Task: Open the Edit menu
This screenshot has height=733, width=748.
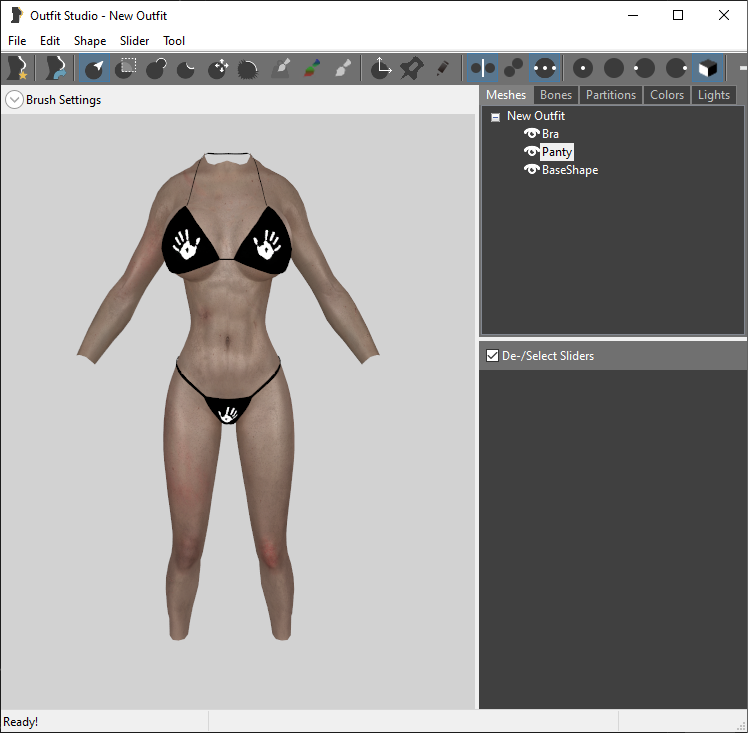Action: 50,41
